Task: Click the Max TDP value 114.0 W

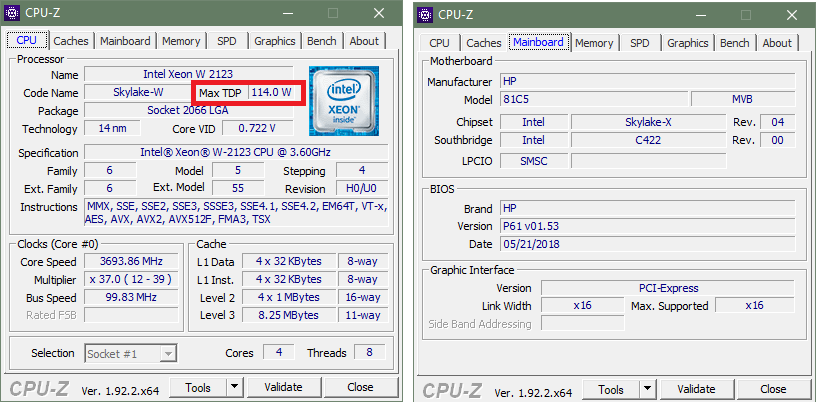Action: (x=271, y=93)
